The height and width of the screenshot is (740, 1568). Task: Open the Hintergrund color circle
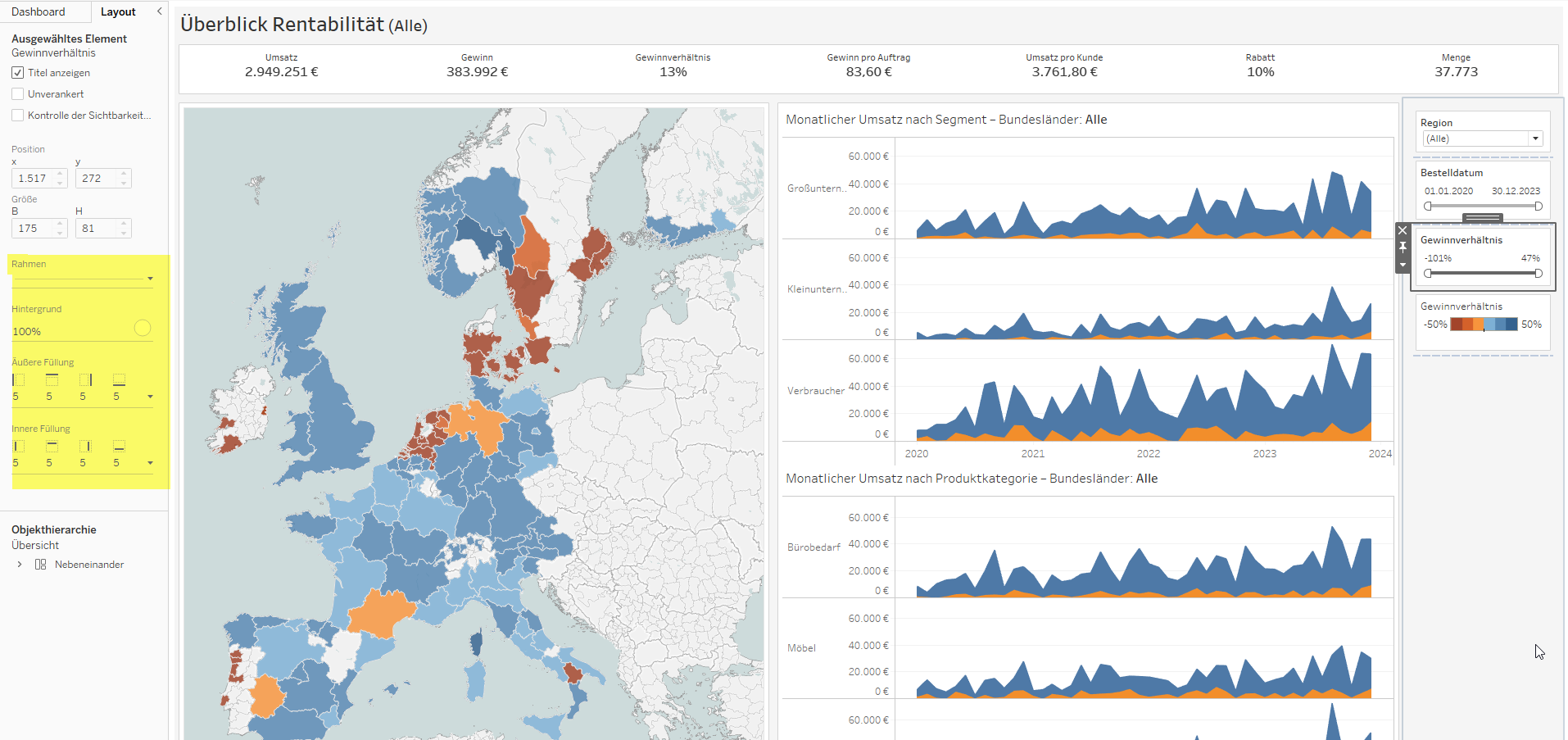143,328
